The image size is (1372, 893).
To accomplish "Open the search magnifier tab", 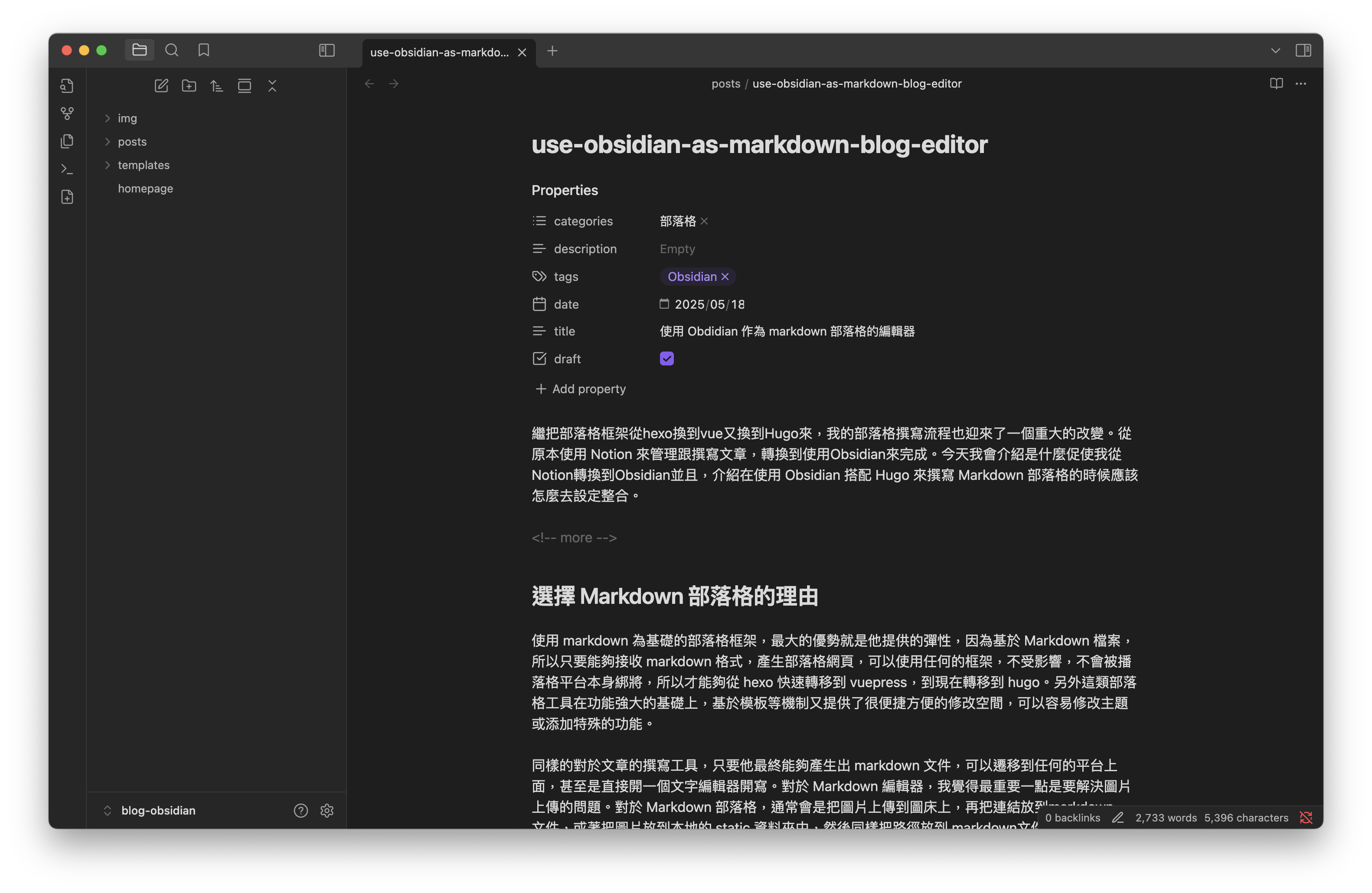I will (x=172, y=50).
